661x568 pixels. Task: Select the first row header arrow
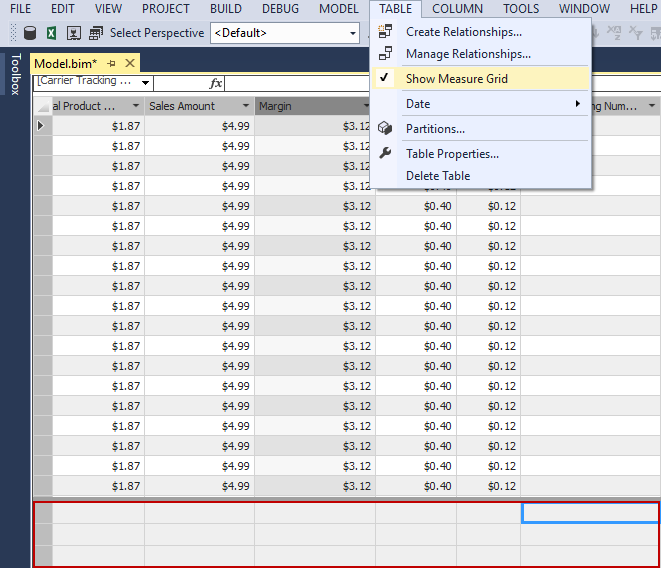pyautogui.click(x=41, y=126)
